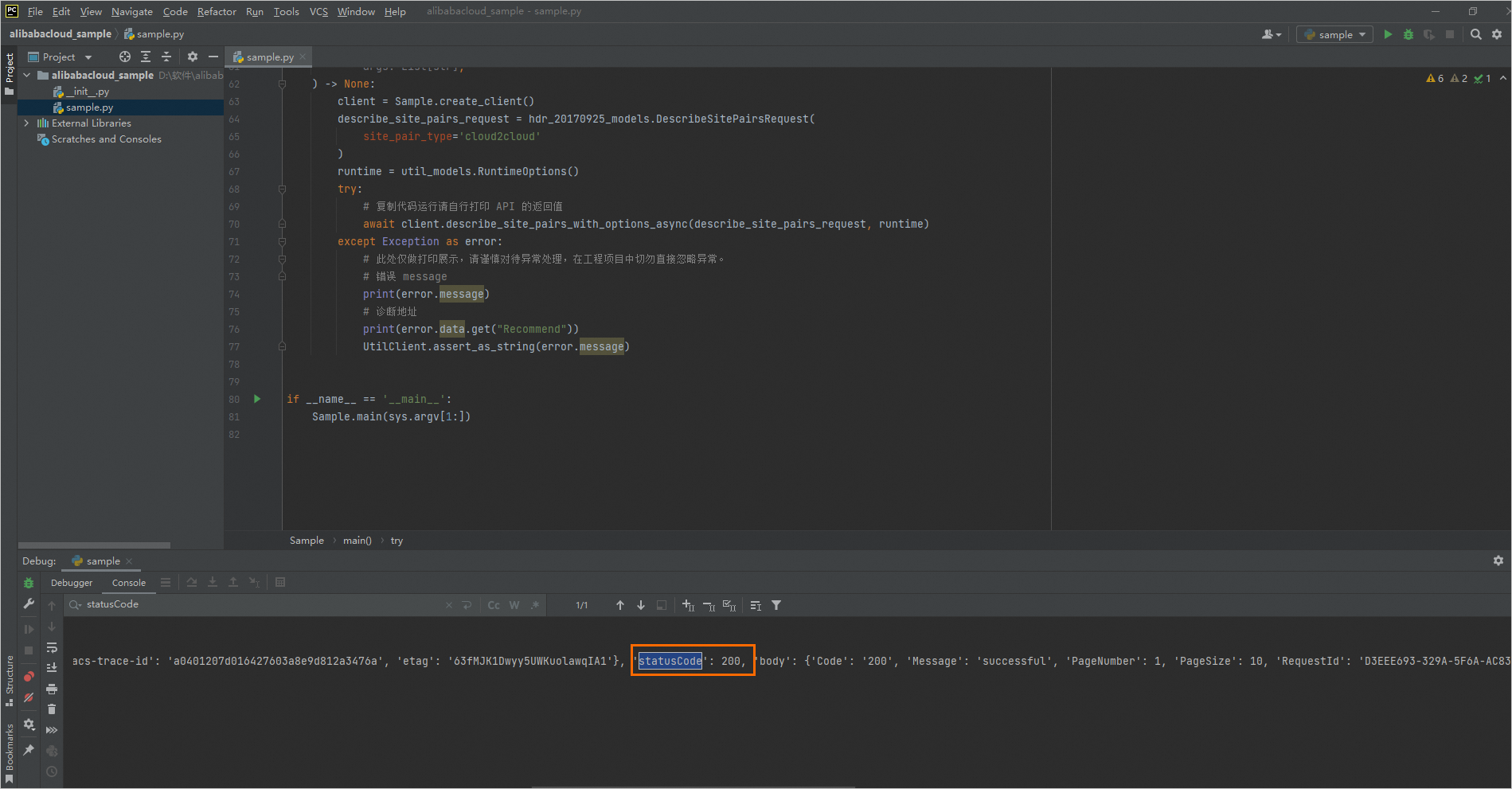Open Evaluate Expression calculator icon

click(280, 582)
